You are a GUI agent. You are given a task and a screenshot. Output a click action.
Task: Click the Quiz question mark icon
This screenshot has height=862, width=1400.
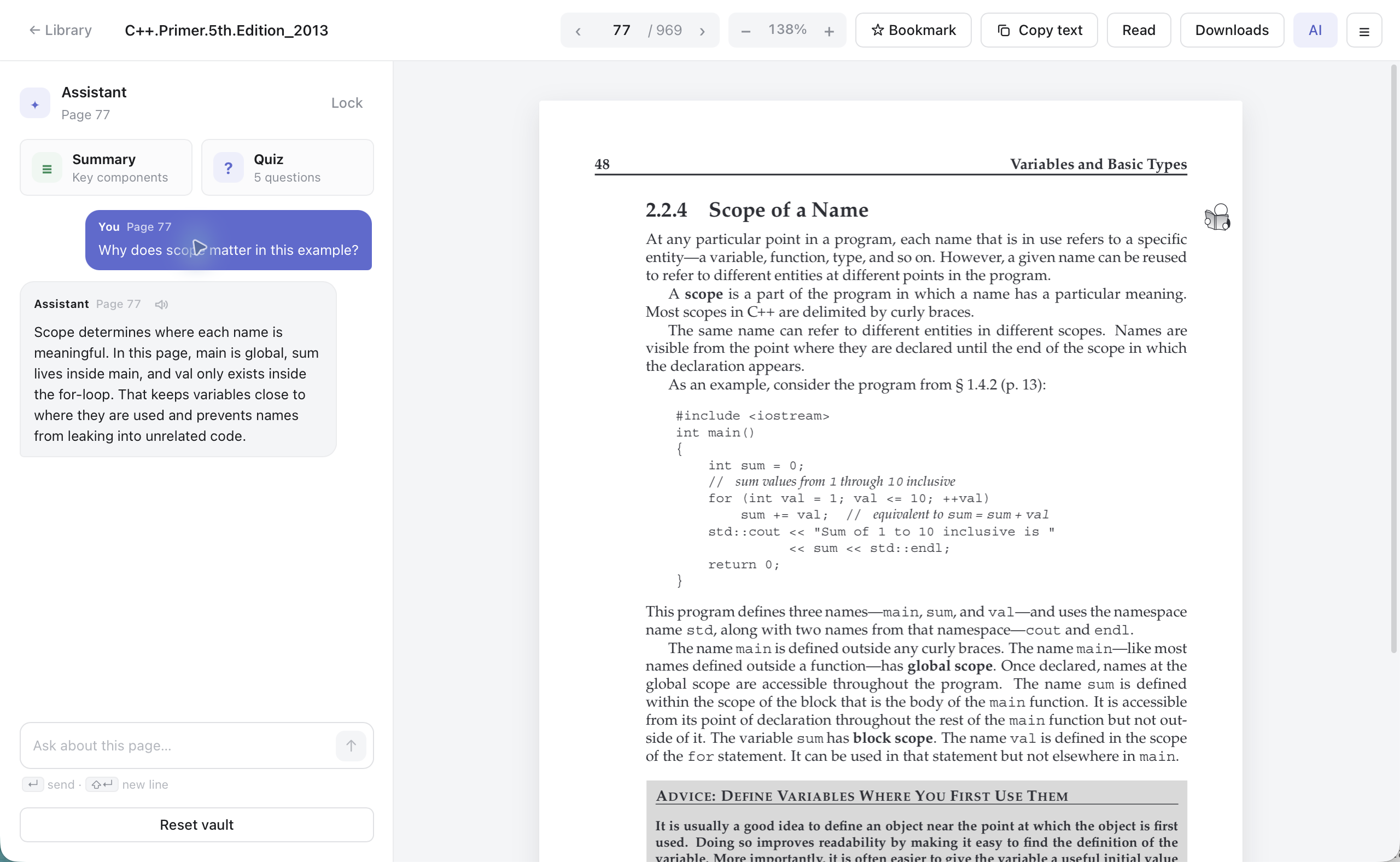[x=228, y=167]
